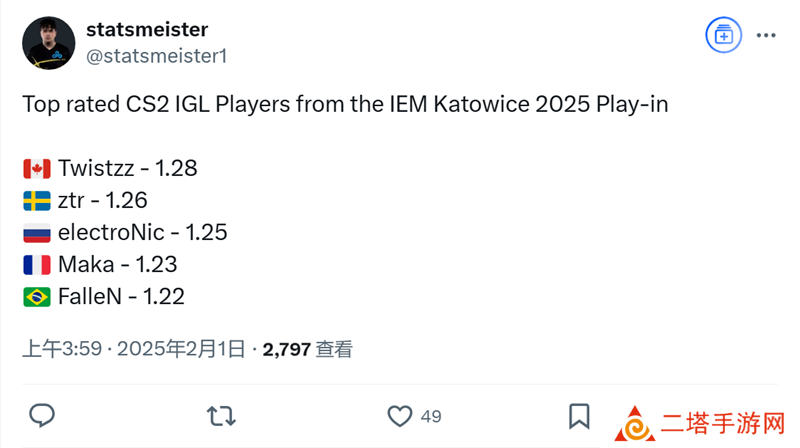Toggle the bookmark icon

579,416
